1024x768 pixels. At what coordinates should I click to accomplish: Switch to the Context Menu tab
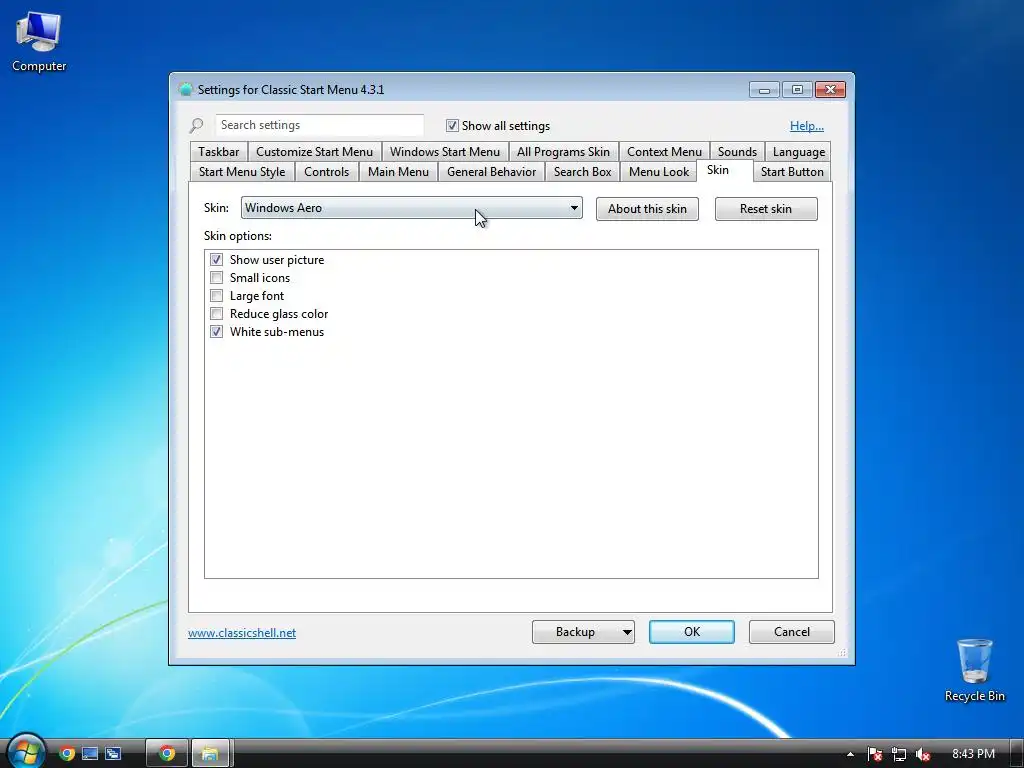pyautogui.click(x=664, y=152)
